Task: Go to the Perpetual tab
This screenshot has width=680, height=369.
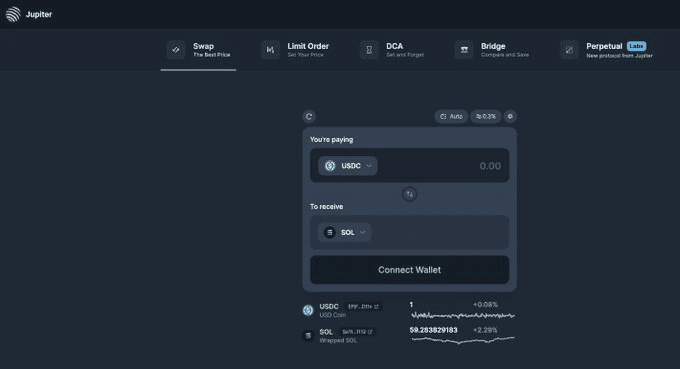Action: (606, 50)
